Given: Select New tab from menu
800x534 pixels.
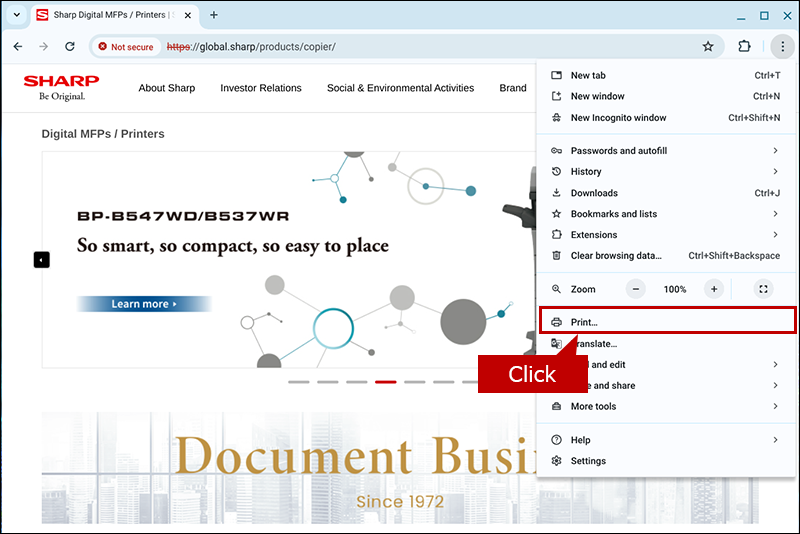Looking at the screenshot, I should (x=666, y=75).
